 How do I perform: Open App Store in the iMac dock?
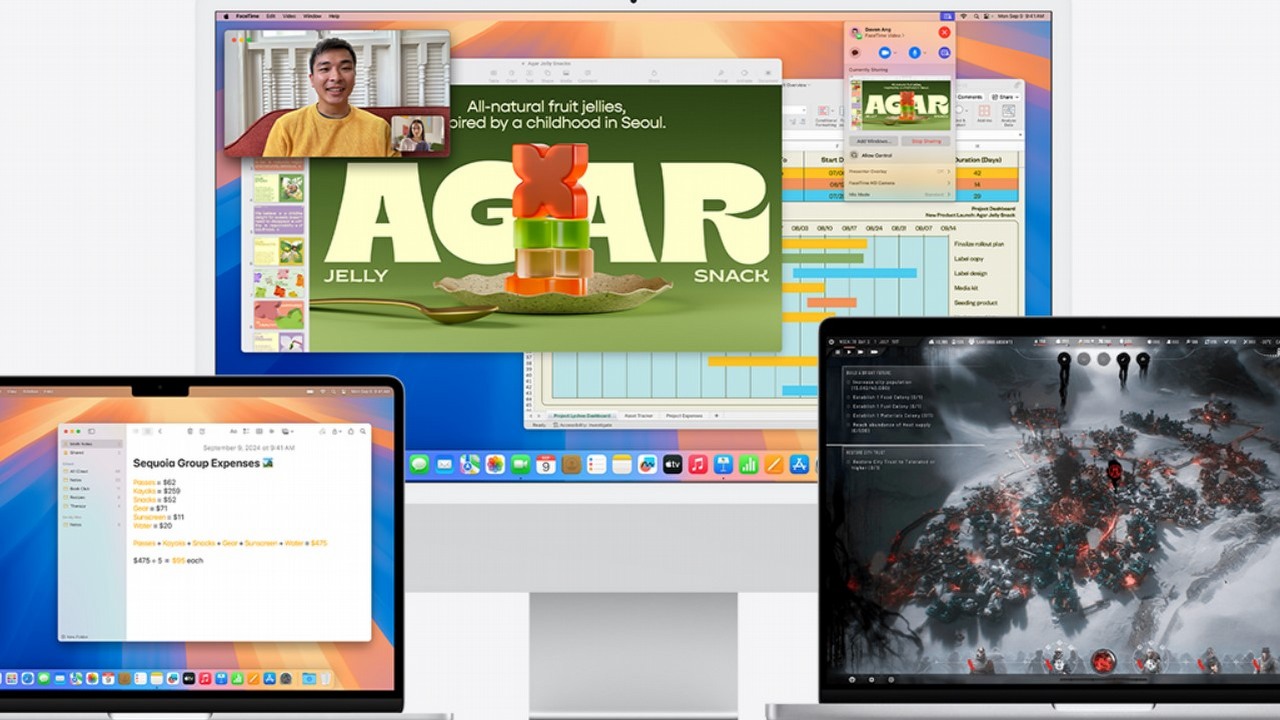799,464
